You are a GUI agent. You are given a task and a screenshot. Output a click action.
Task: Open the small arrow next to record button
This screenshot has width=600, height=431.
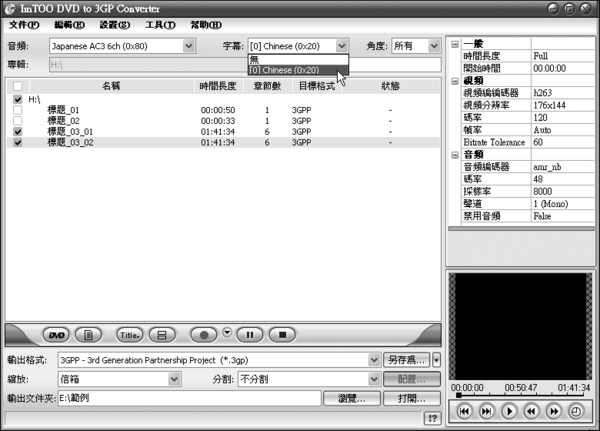coord(227,332)
